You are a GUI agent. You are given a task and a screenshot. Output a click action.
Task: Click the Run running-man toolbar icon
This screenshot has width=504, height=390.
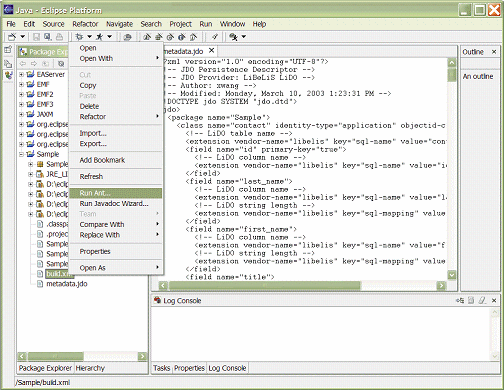coord(99,37)
